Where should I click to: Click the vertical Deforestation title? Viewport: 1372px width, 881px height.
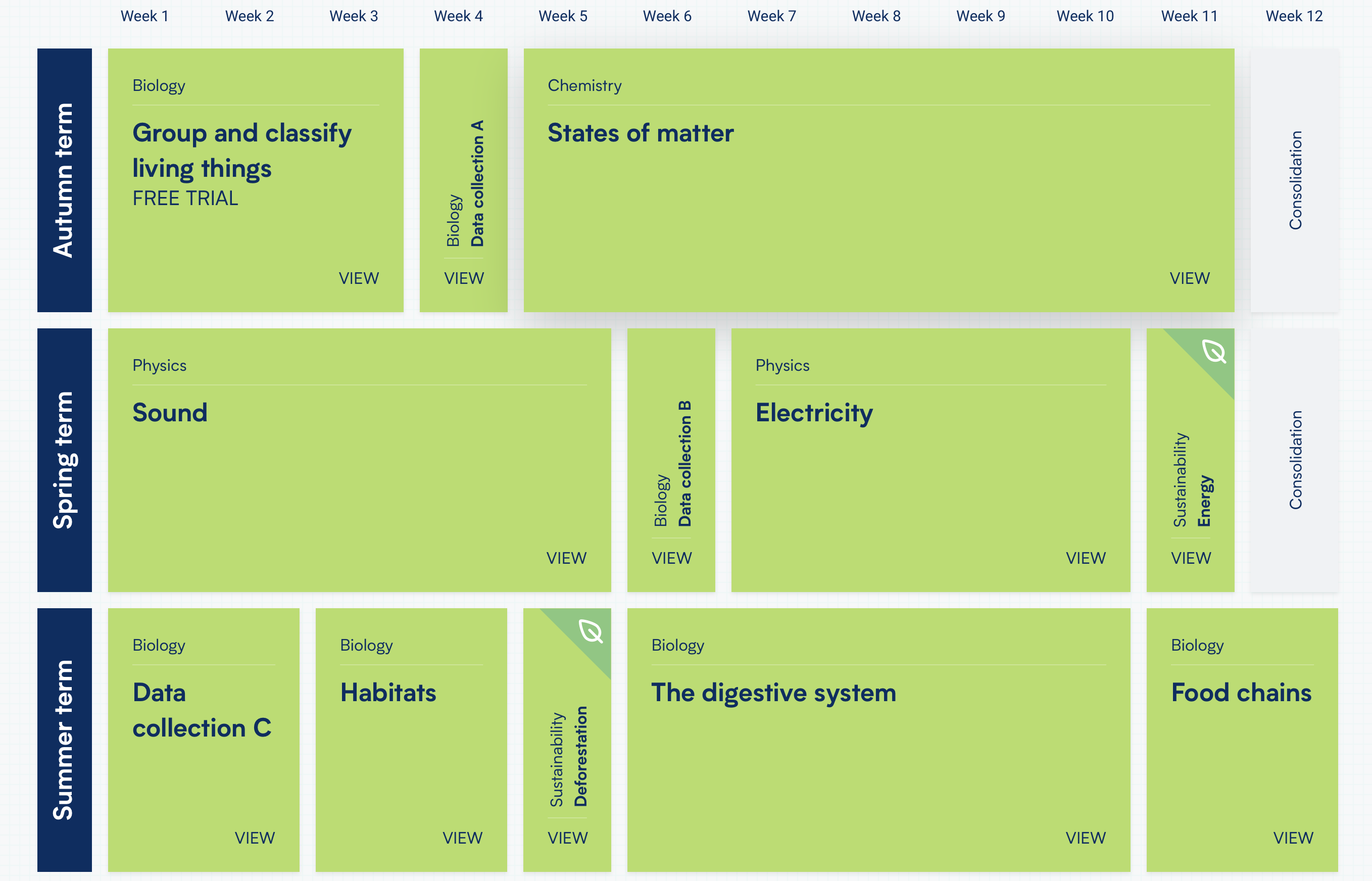(580, 756)
